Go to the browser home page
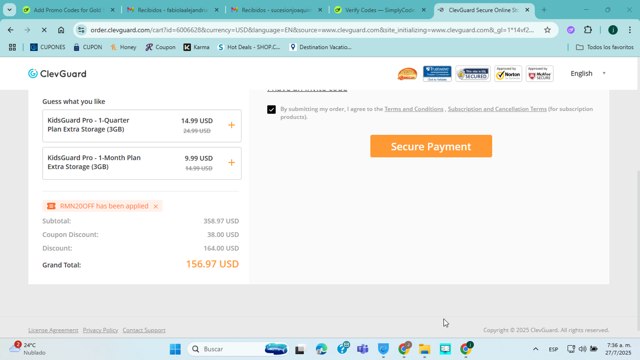This screenshot has width=640, height=360. [61, 30]
